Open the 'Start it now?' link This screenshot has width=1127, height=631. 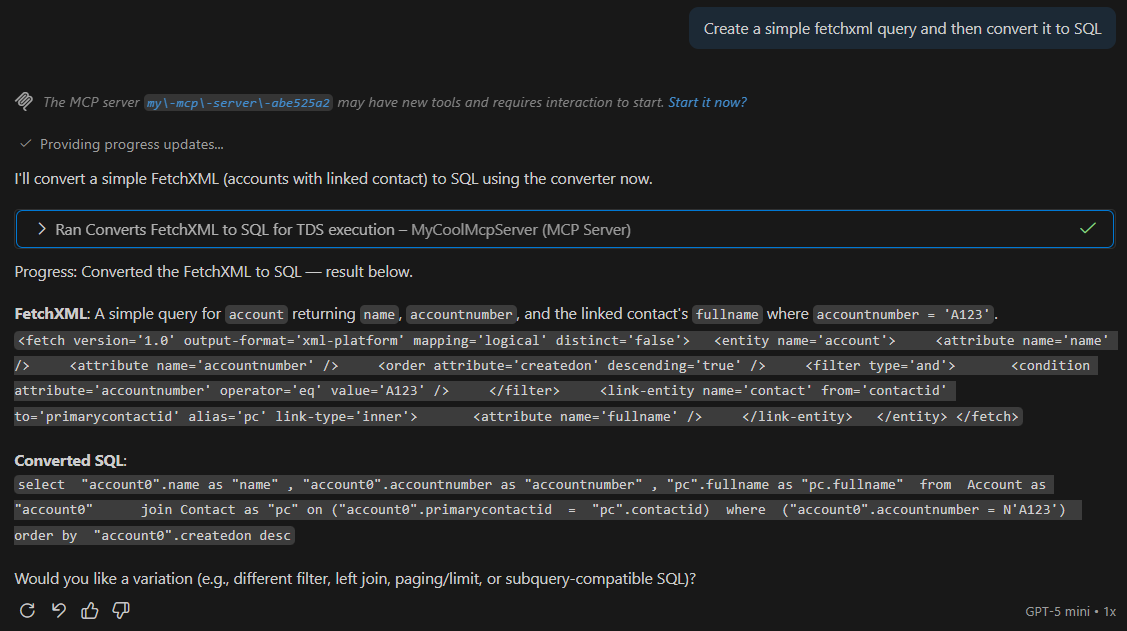[707, 102]
